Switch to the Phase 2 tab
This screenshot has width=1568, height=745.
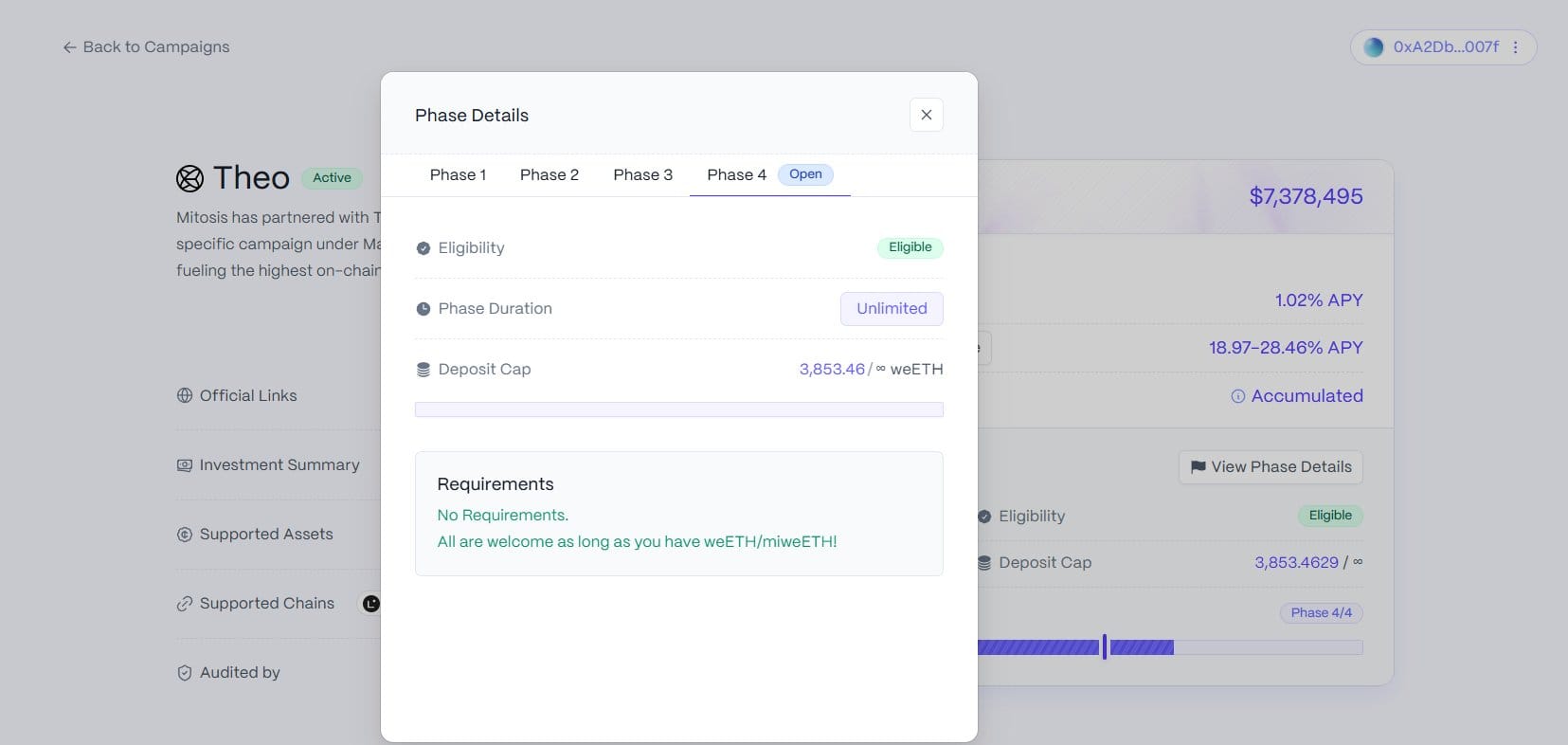550,174
